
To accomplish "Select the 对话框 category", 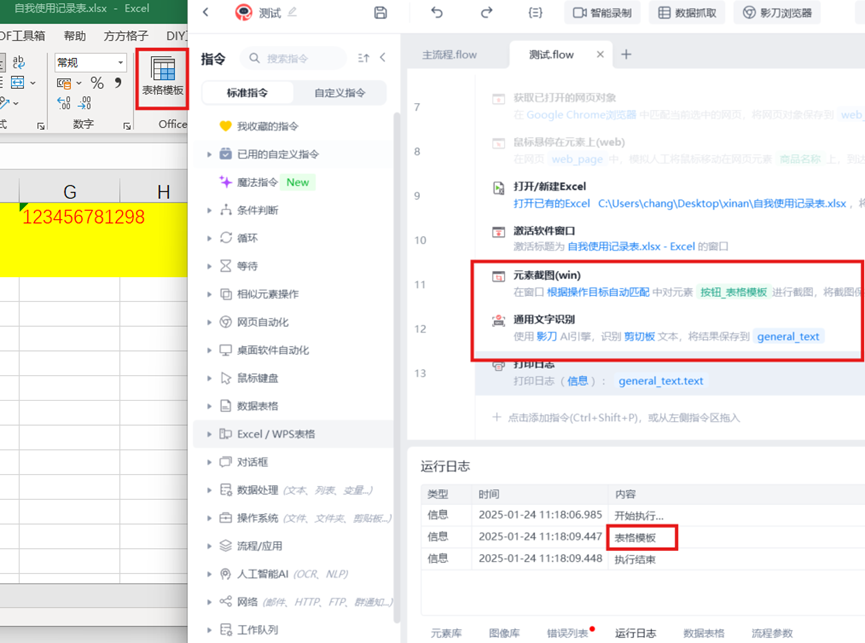I will [x=293, y=462].
